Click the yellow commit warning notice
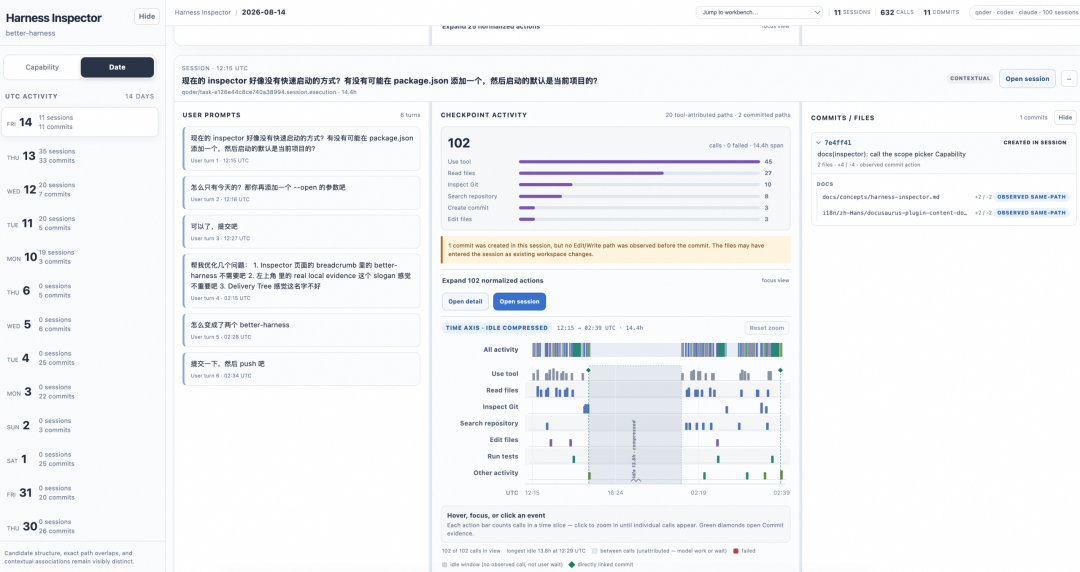 pyautogui.click(x=616, y=249)
